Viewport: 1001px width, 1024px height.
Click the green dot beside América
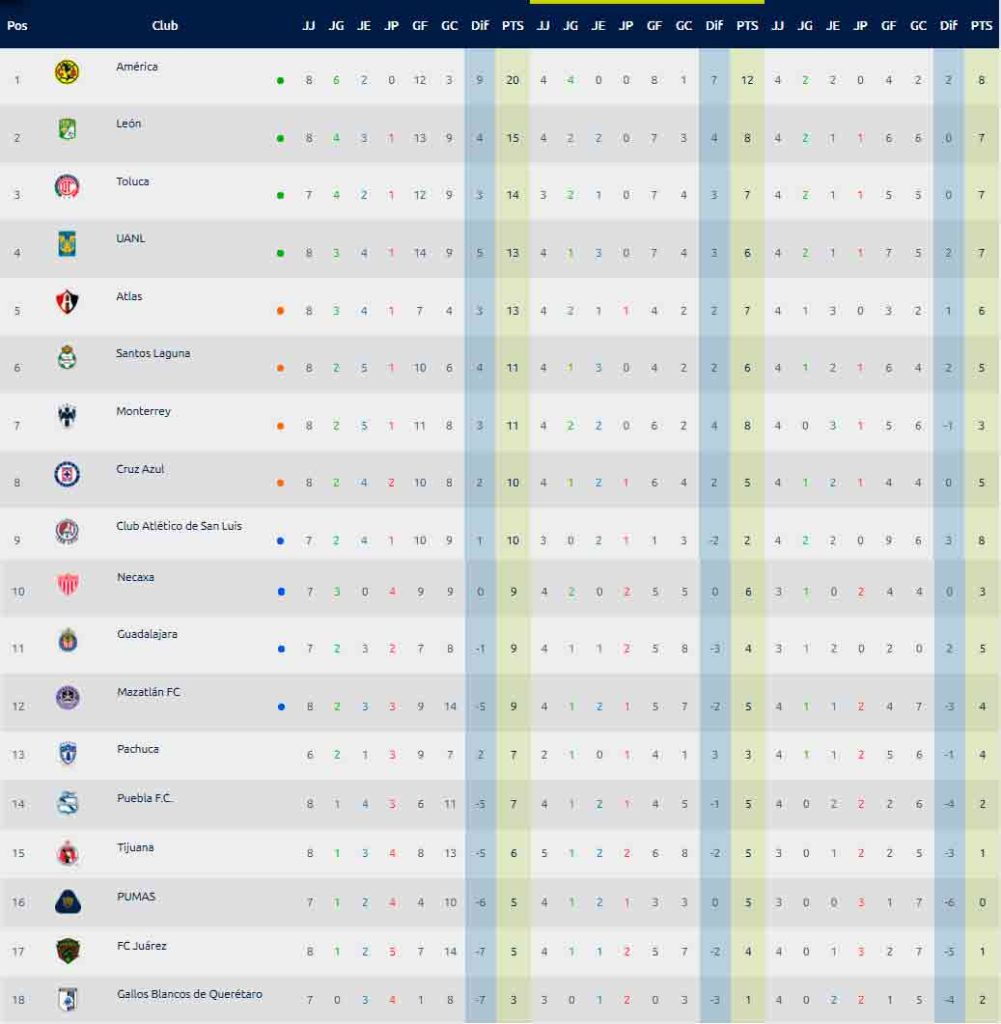click(280, 81)
